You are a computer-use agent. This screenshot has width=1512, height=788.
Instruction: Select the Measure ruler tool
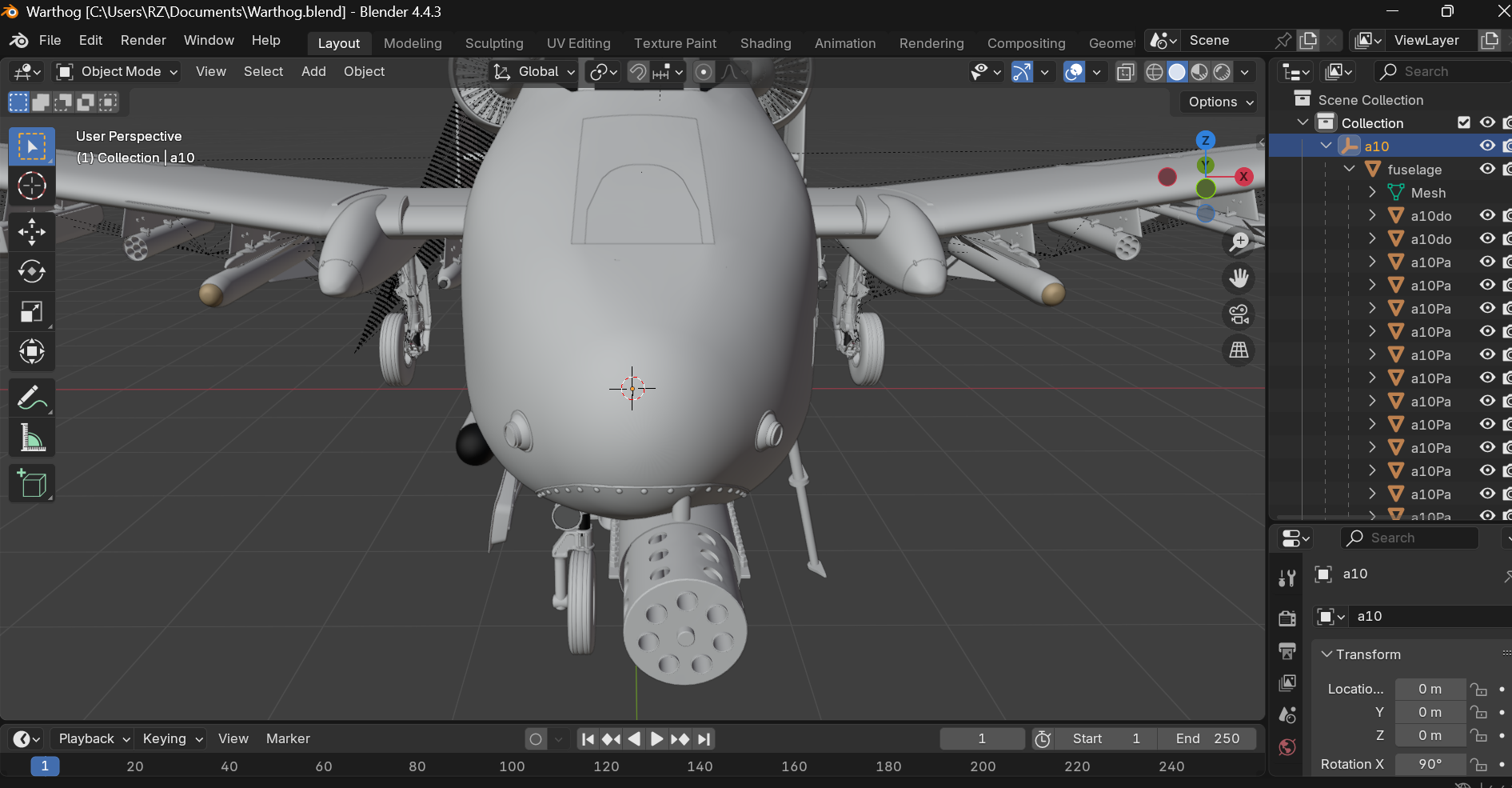click(32, 438)
